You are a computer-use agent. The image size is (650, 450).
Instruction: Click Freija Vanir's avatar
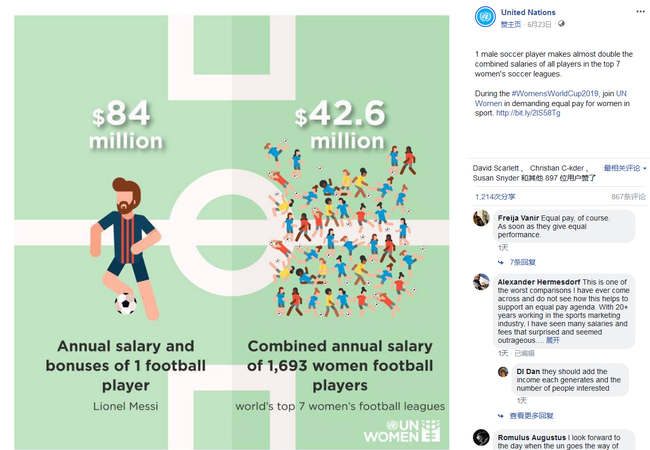pos(482,218)
